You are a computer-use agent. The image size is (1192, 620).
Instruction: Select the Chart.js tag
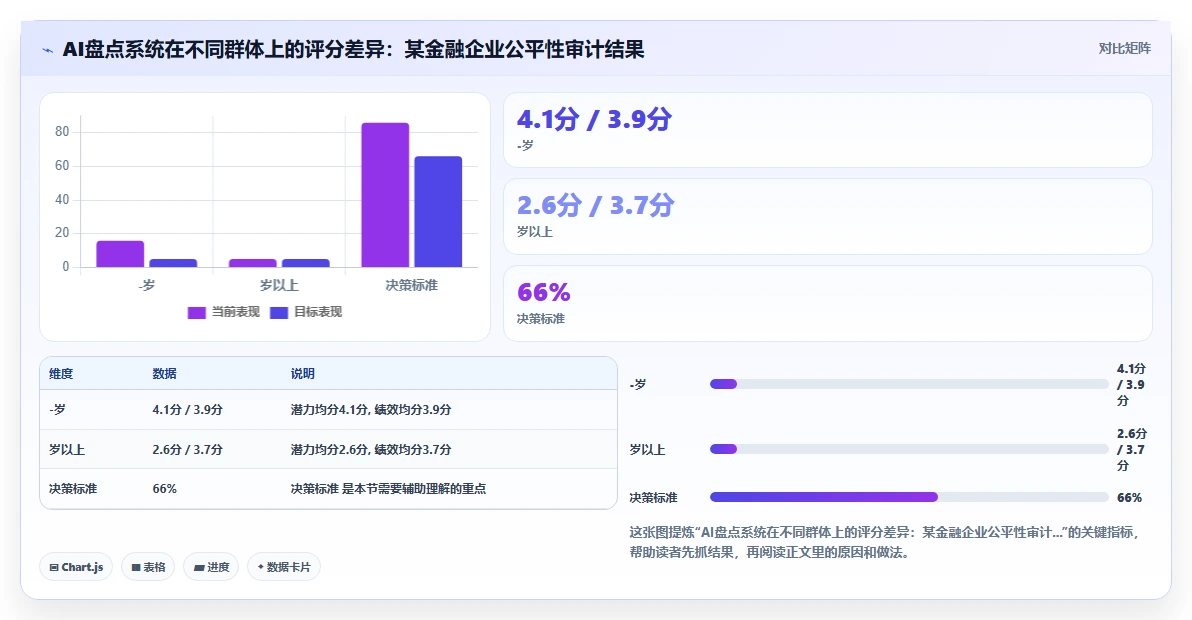76,567
